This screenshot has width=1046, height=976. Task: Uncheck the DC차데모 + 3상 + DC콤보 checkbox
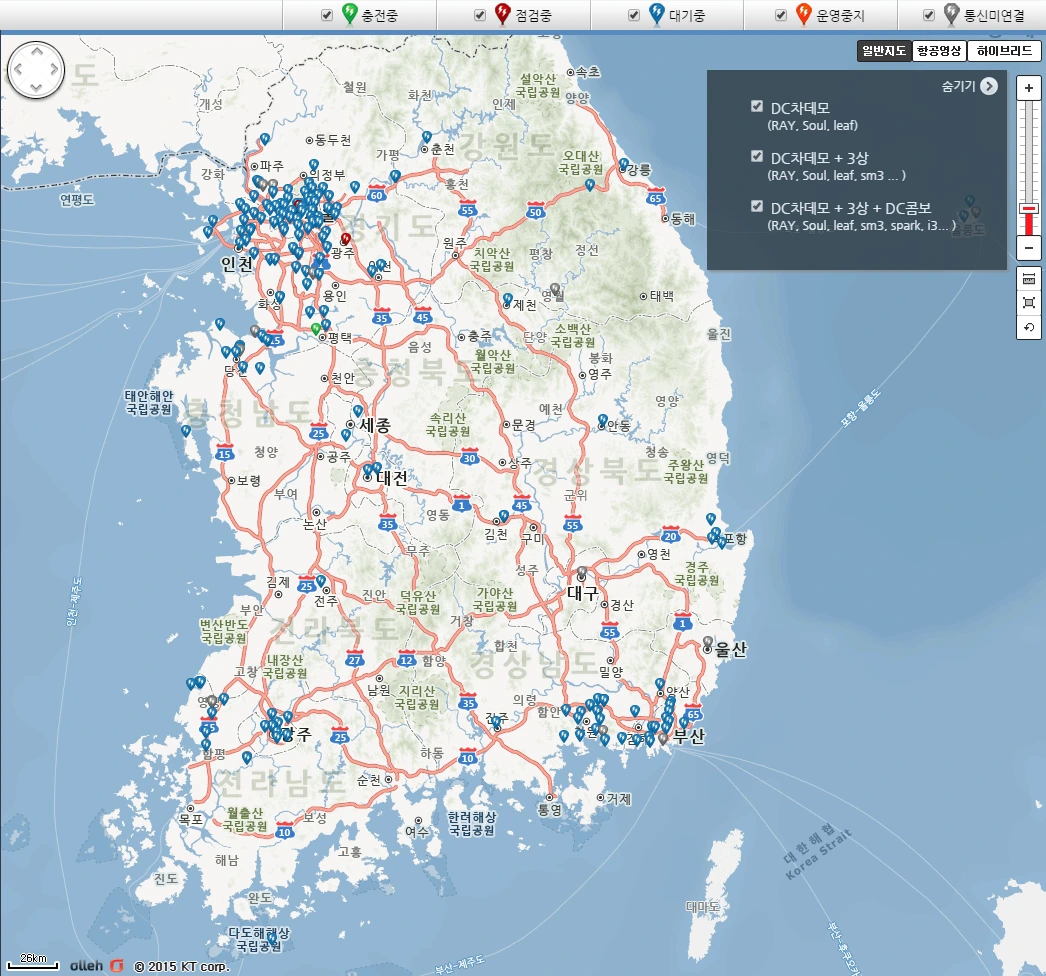pyautogui.click(x=756, y=206)
